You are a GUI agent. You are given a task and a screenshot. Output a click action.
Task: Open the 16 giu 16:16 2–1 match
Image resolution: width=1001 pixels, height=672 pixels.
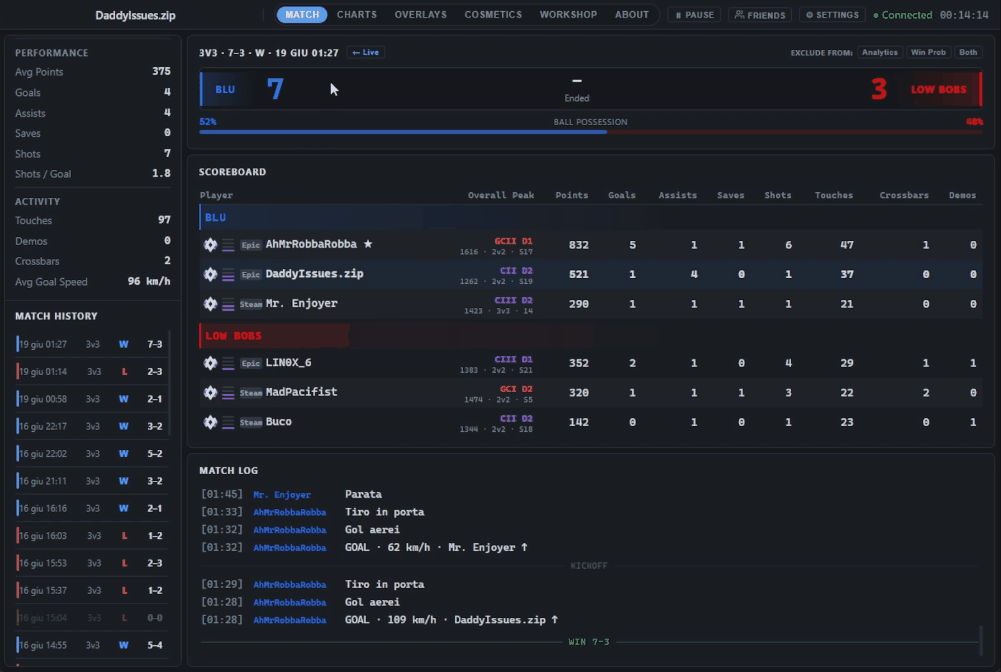coord(91,509)
